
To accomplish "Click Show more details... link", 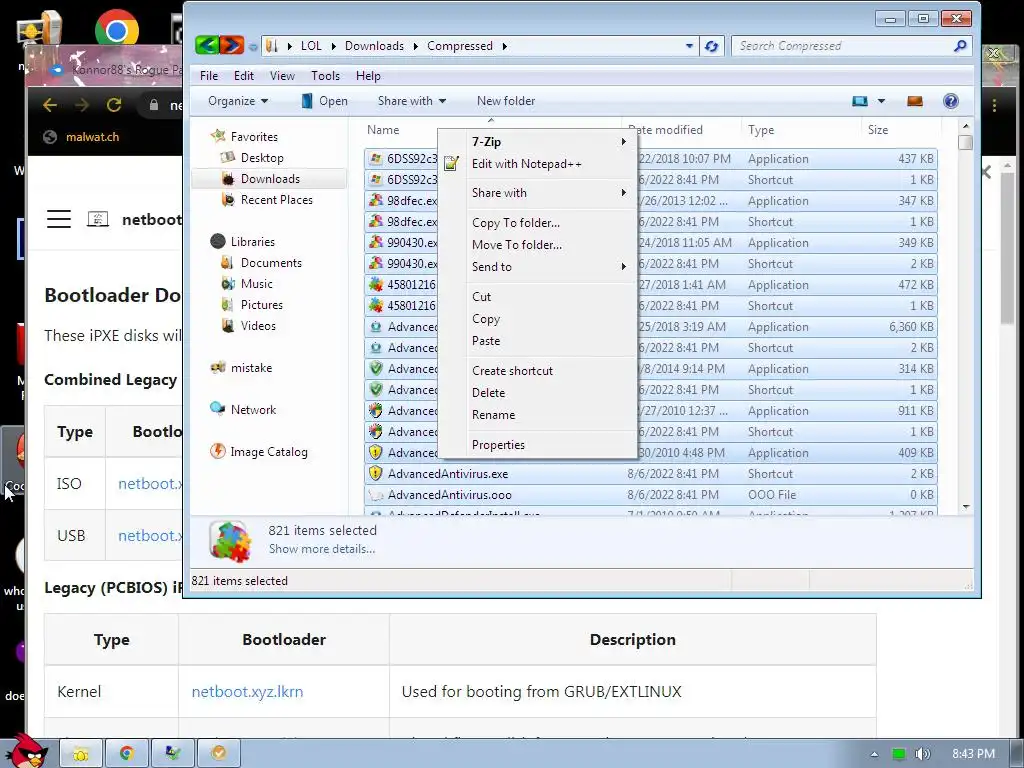I will pos(322,549).
